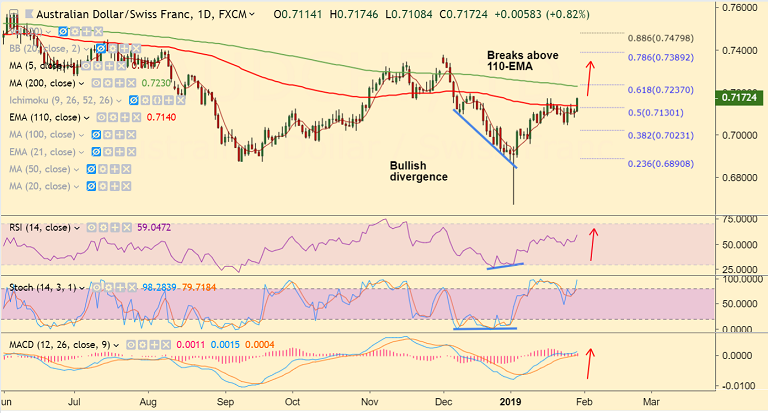Expand MA (50, close) legend dropdown arrow

tap(76, 170)
